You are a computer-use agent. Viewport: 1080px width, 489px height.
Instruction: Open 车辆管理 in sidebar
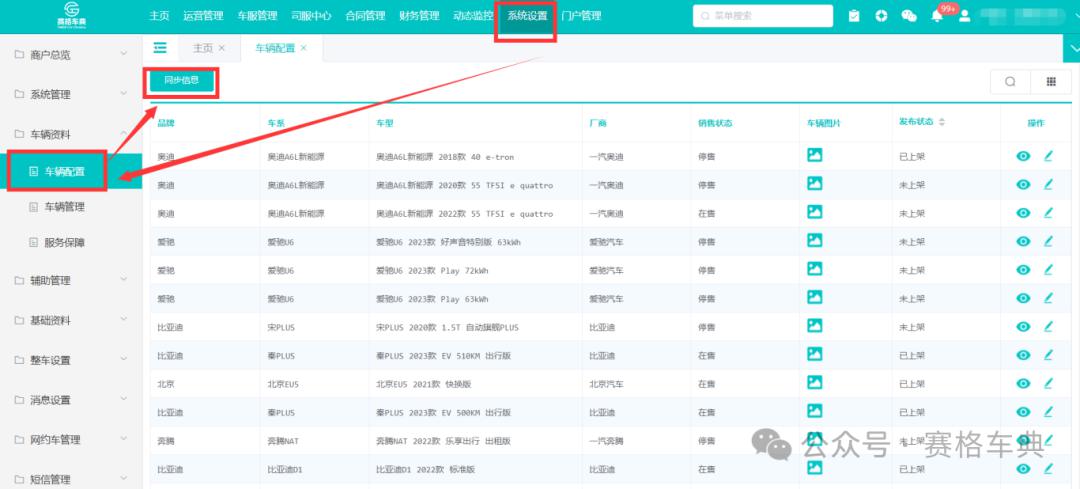tap(65, 207)
